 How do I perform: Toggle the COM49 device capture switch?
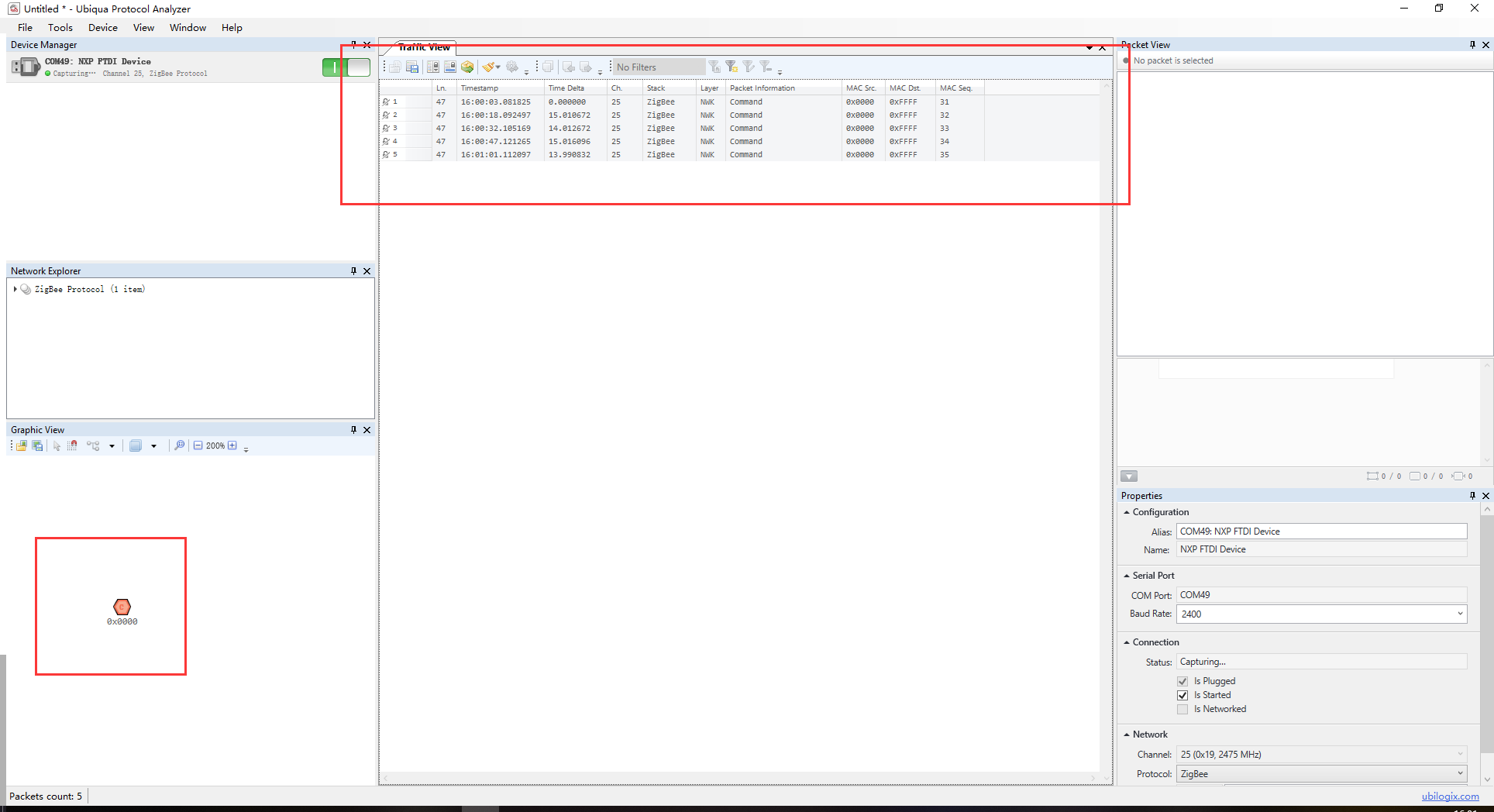point(346,67)
